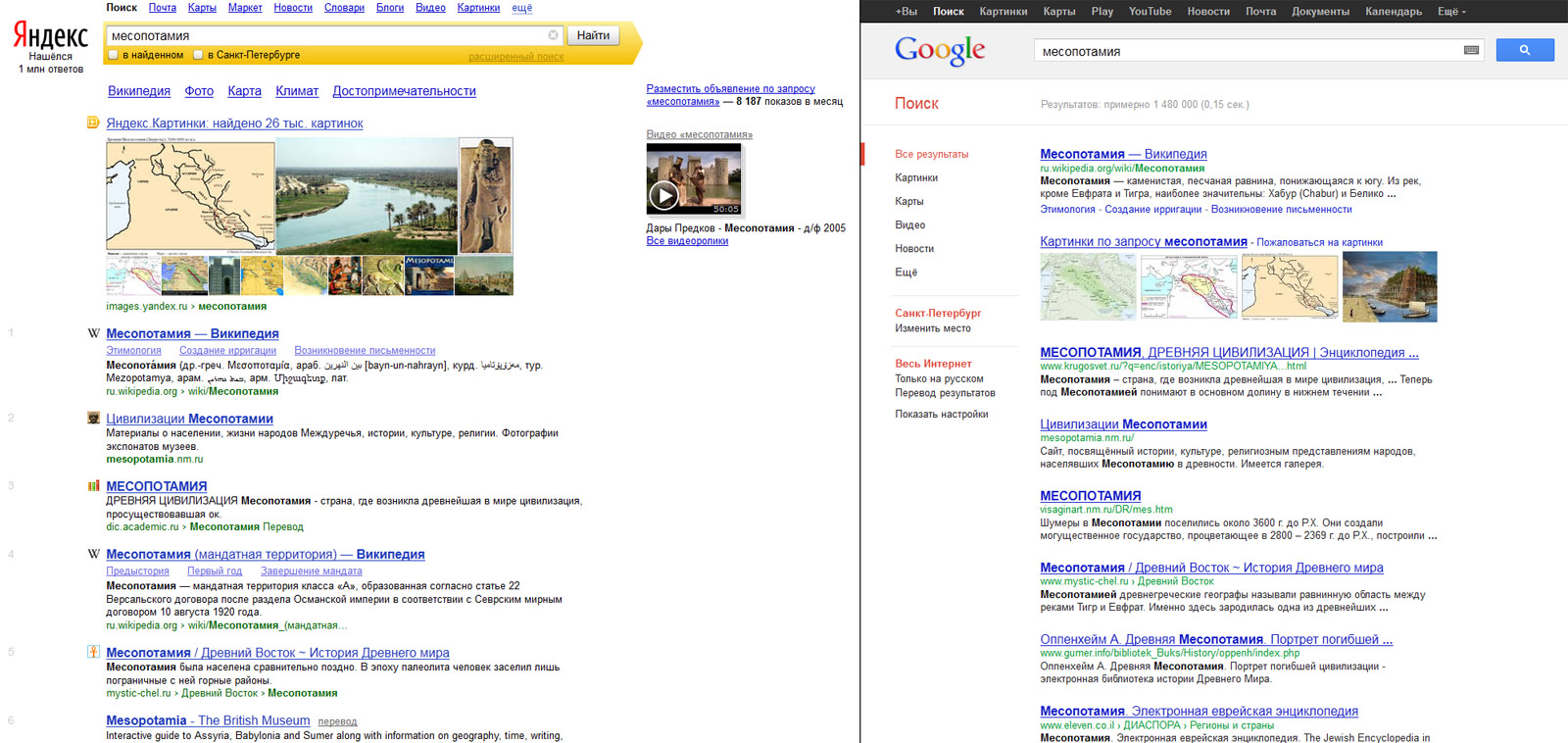Tick the 'в найденном' checkbox

(x=114, y=55)
